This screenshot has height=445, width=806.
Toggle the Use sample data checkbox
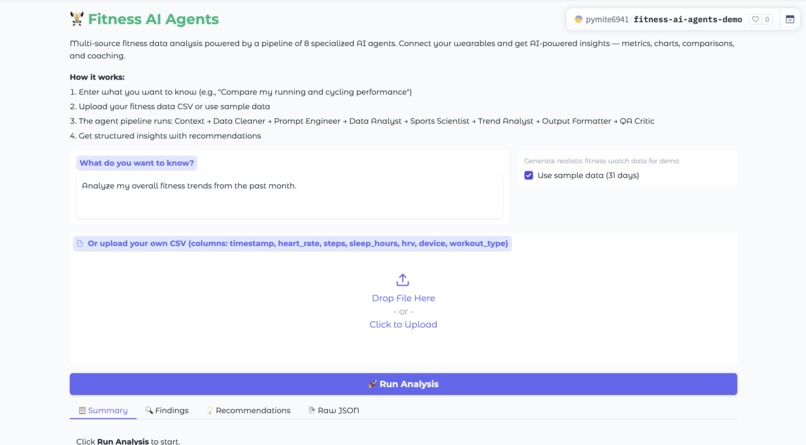click(x=528, y=175)
